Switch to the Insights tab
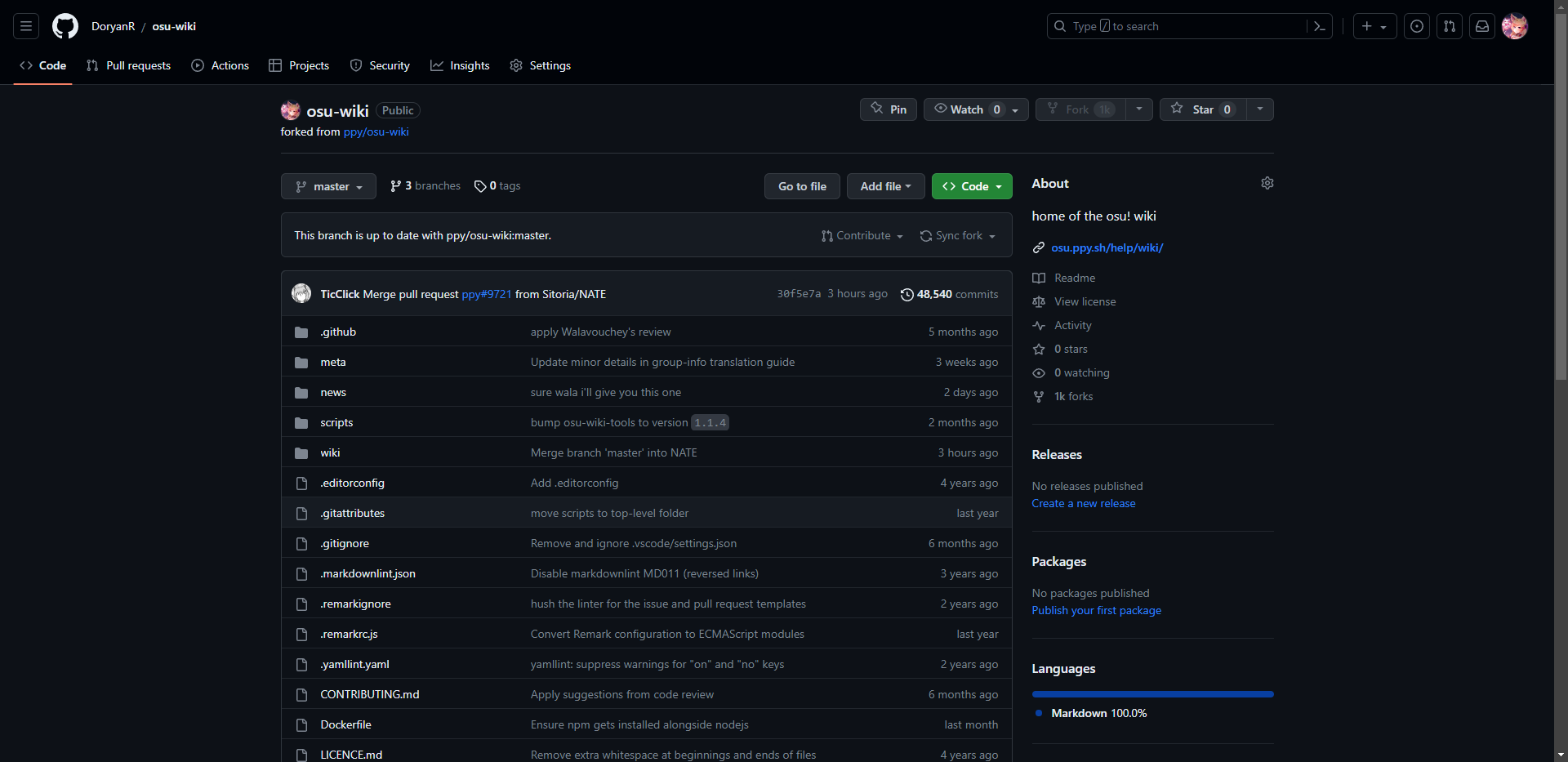 (x=460, y=65)
